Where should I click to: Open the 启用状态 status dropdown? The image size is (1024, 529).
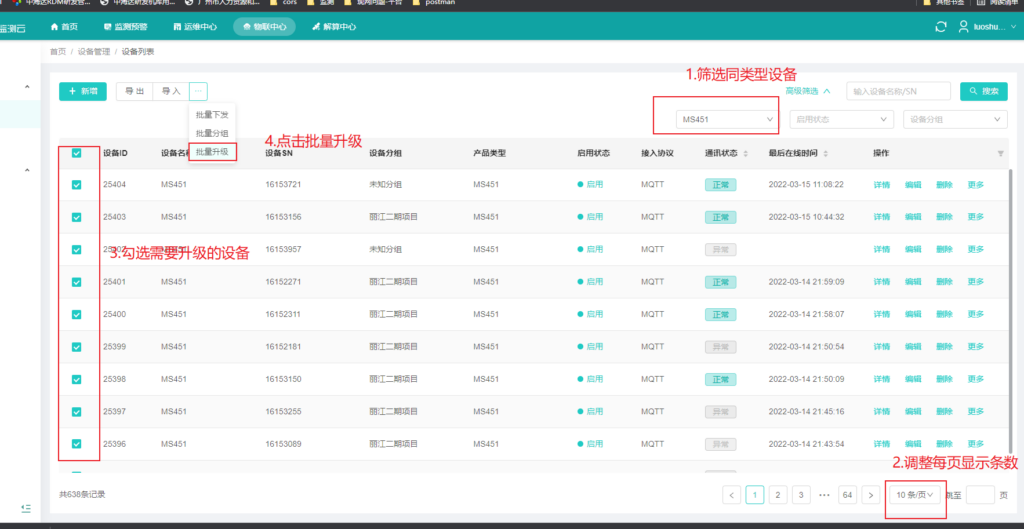click(x=841, y=119)
